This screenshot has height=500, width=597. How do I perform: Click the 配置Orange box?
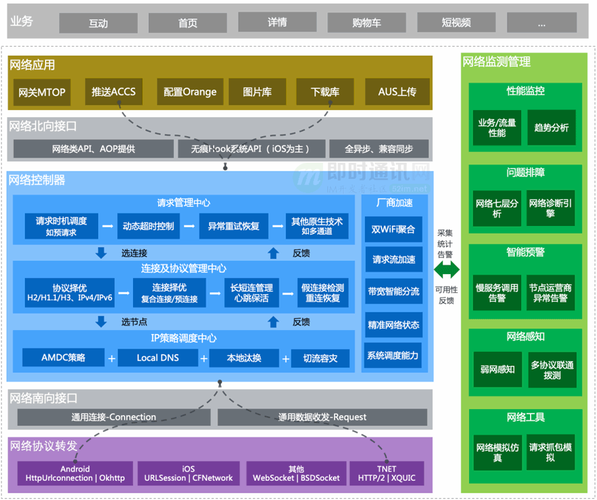pyautogui.click(x=190, y=92)
